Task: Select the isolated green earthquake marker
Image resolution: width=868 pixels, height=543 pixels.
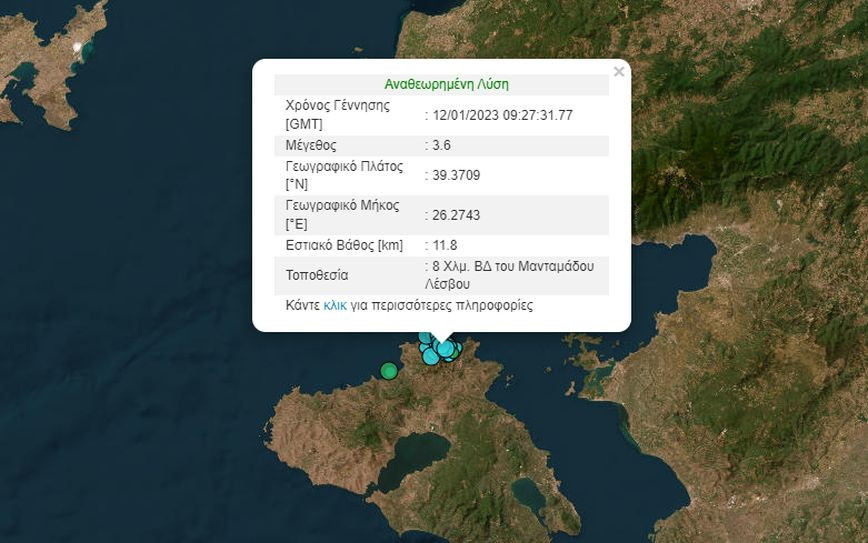Action: point(389,371)
